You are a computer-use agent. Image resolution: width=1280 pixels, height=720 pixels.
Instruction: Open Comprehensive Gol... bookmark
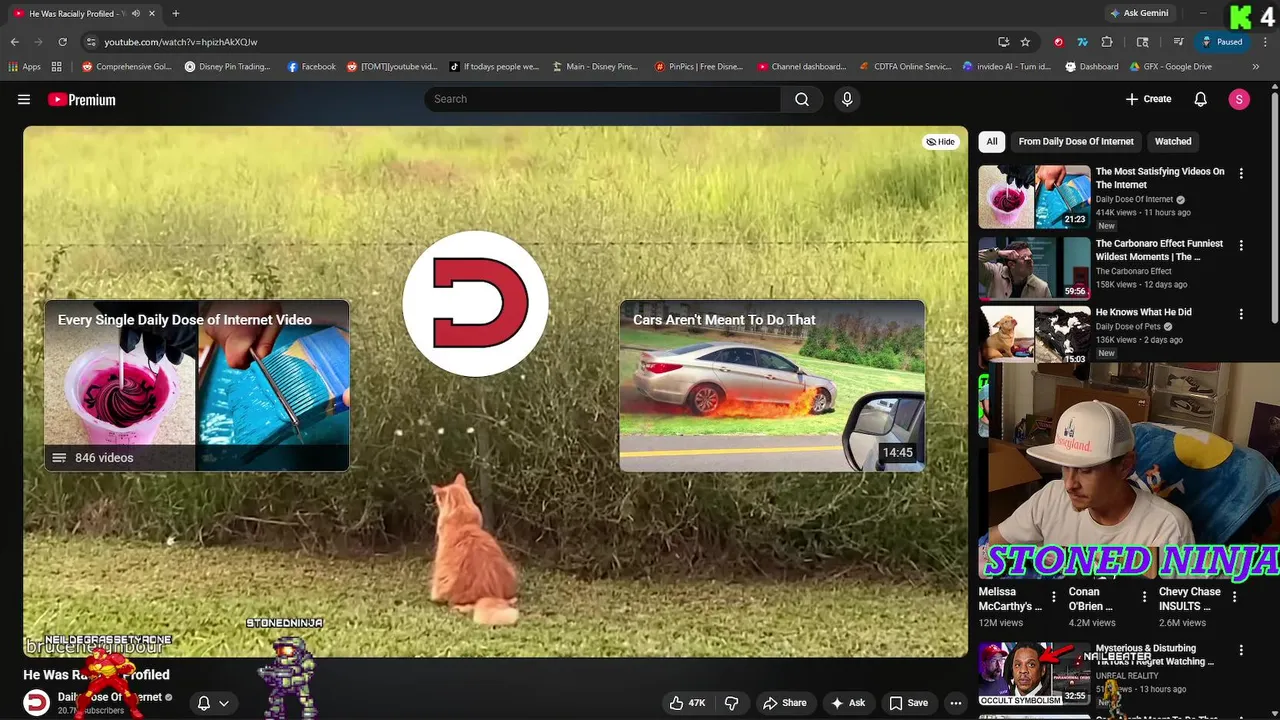127,67
